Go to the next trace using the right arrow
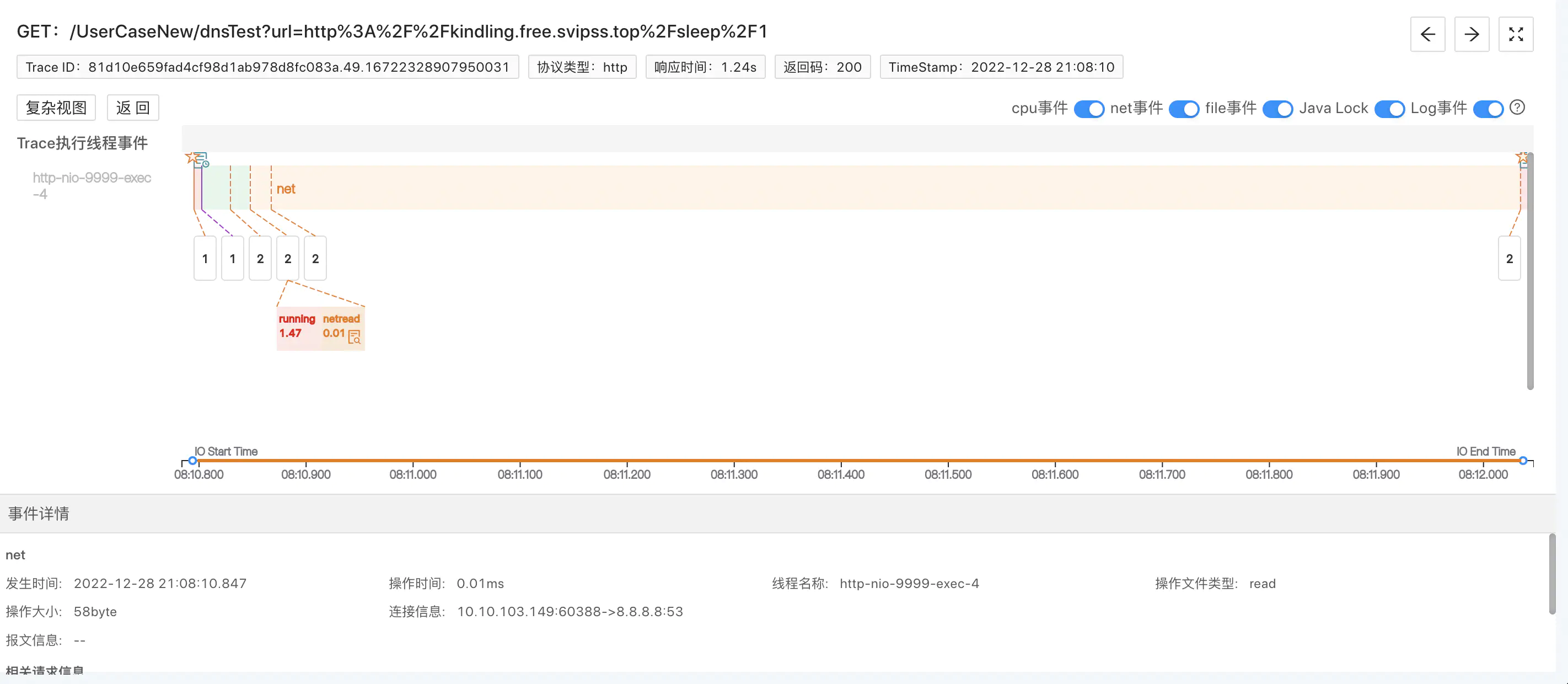 [x=1471, y=34]
